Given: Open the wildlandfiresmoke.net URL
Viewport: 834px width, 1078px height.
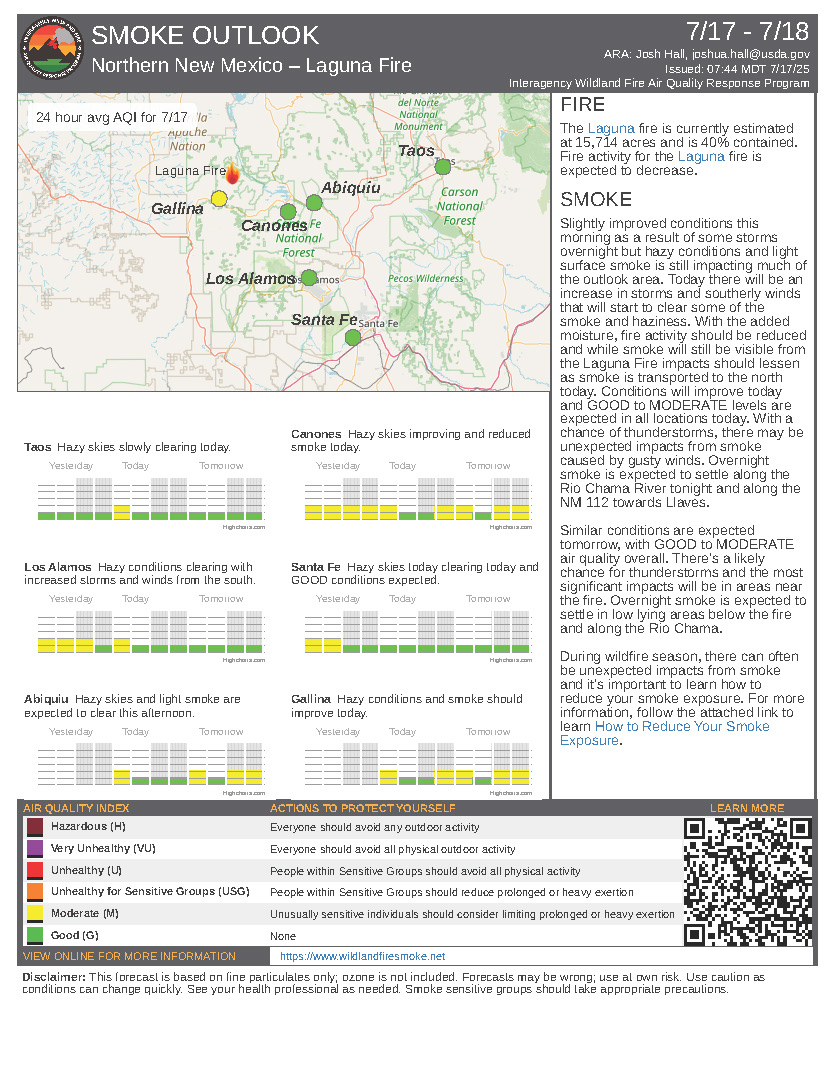Looking at the screenshot, I should [362, 956].
